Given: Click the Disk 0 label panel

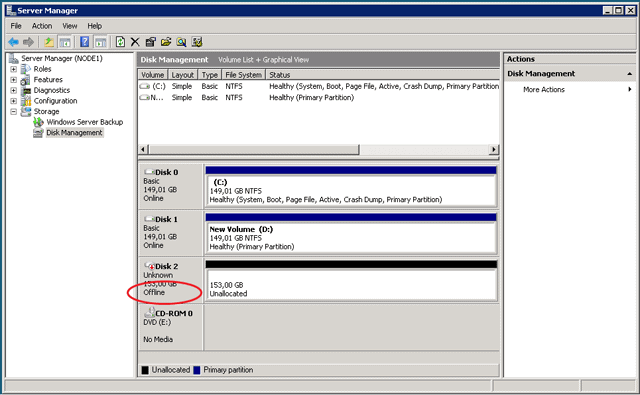Looking at the screenshot, I should [x=171, y=186].
